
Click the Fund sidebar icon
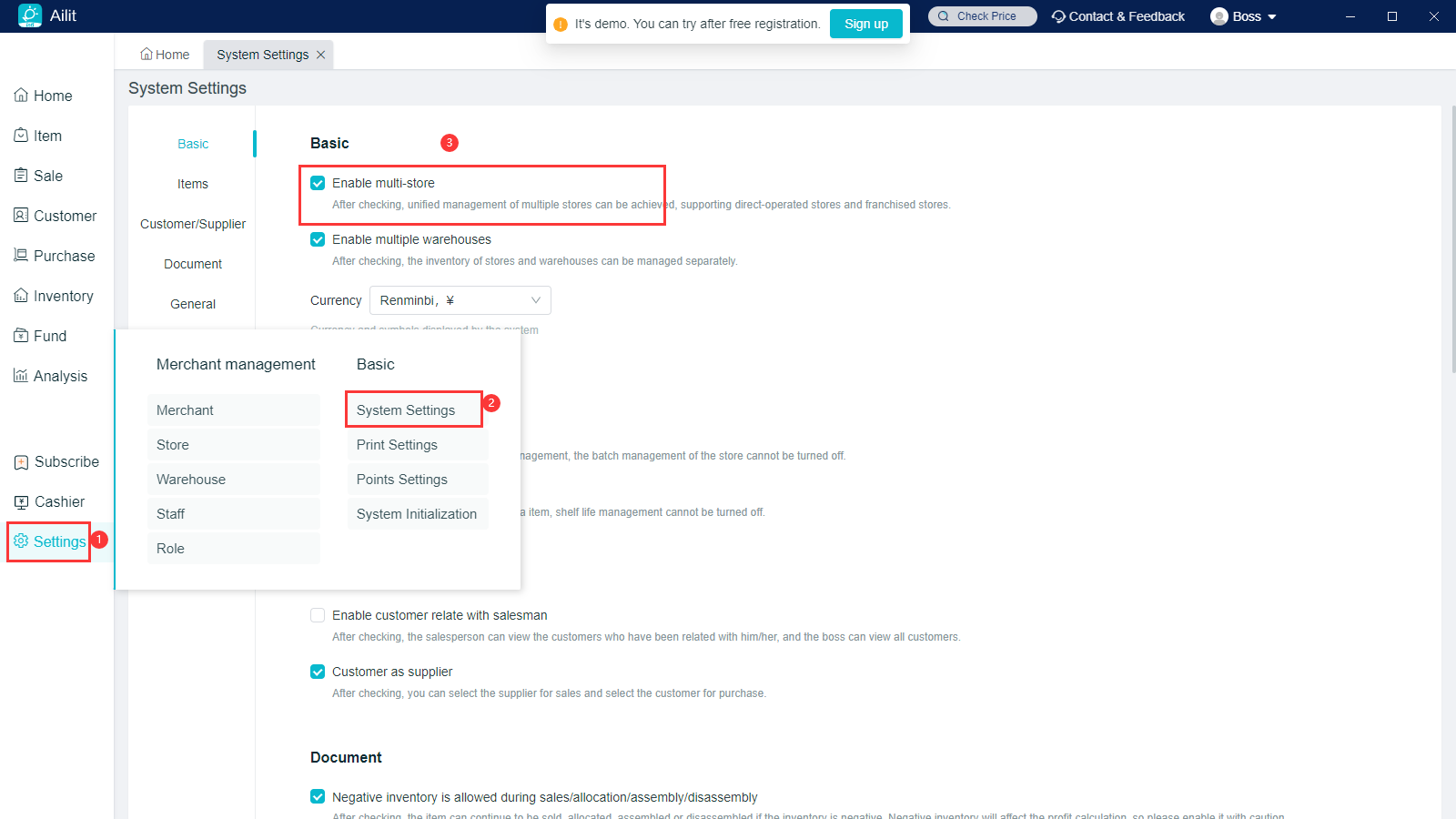click(21, 336)
